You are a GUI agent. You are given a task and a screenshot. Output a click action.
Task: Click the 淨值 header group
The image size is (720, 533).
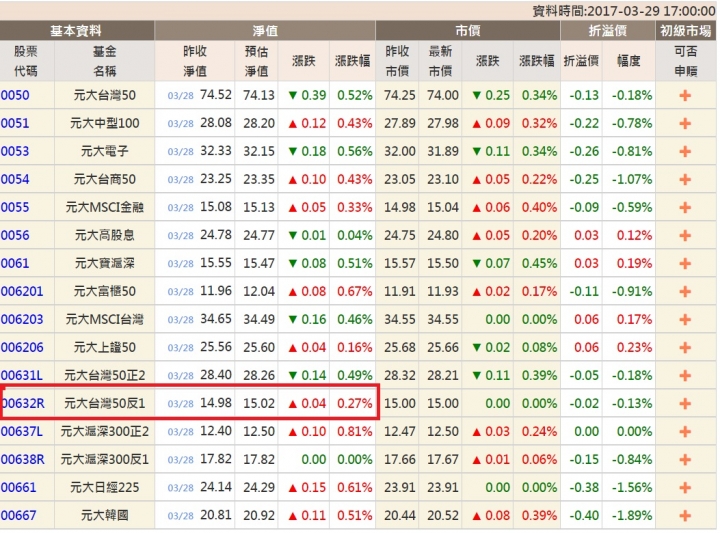(265, 31)
